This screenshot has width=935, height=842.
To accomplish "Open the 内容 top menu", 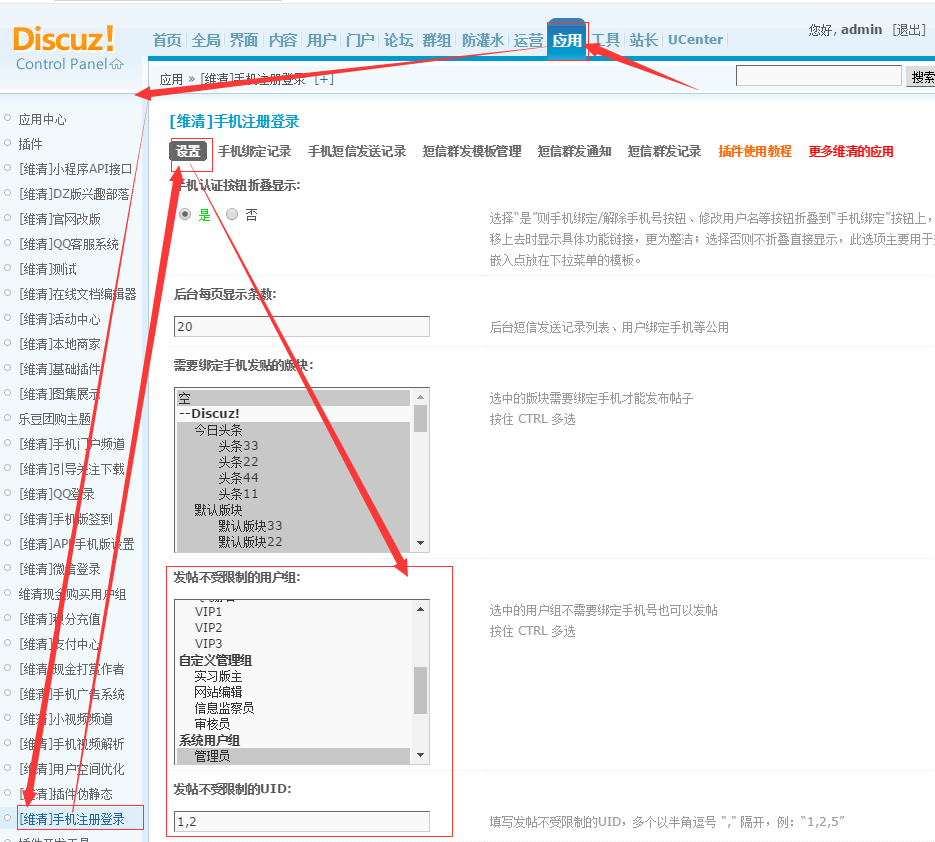I will pos(283,40).
